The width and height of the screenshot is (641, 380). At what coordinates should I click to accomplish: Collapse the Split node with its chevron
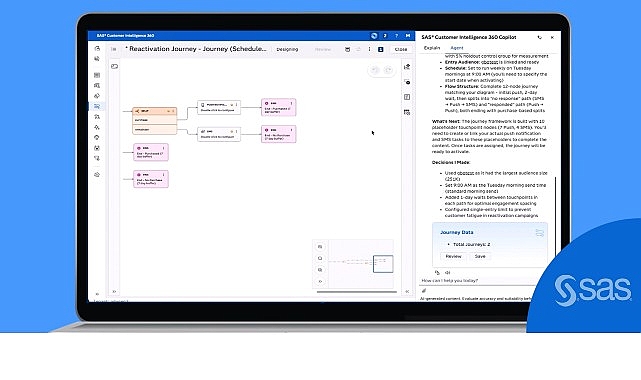click(x=168, y=111)
